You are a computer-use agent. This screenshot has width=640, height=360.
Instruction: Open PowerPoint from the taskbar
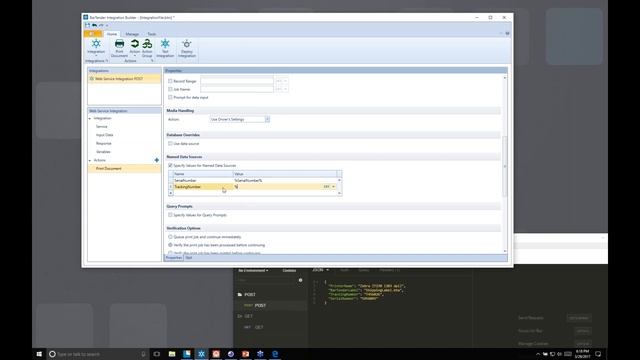click(x=245, y=354)
